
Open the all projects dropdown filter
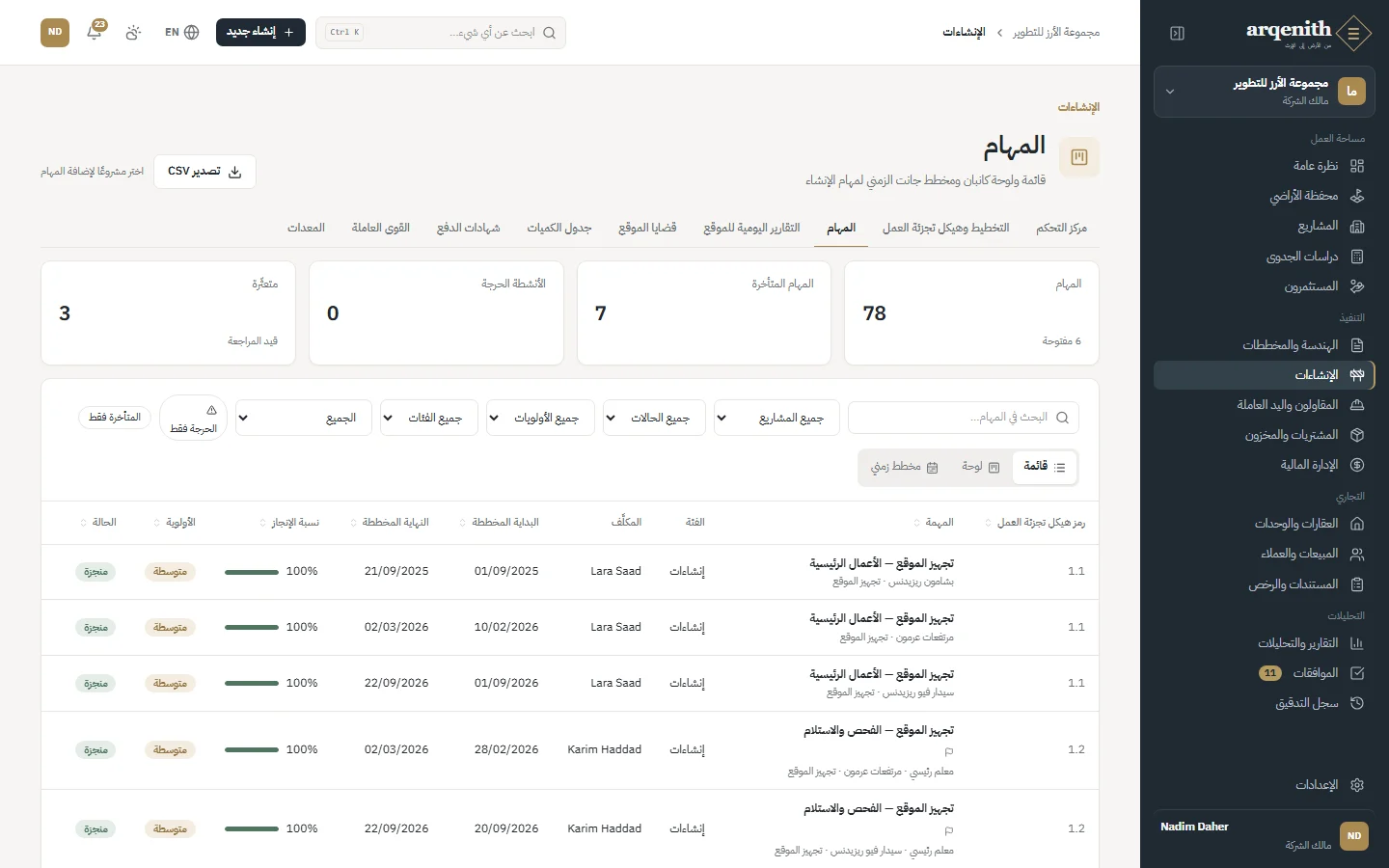click(x=776, y=418)
